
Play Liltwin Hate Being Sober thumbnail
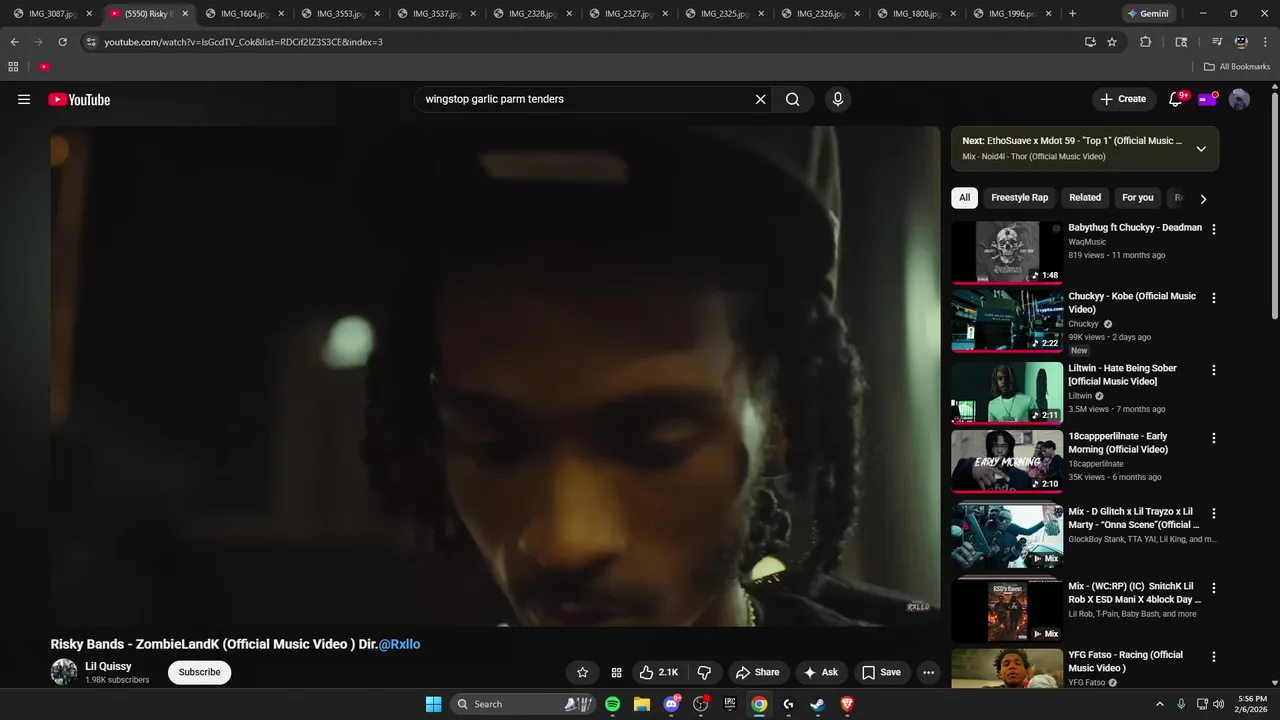pos(1007,393)
